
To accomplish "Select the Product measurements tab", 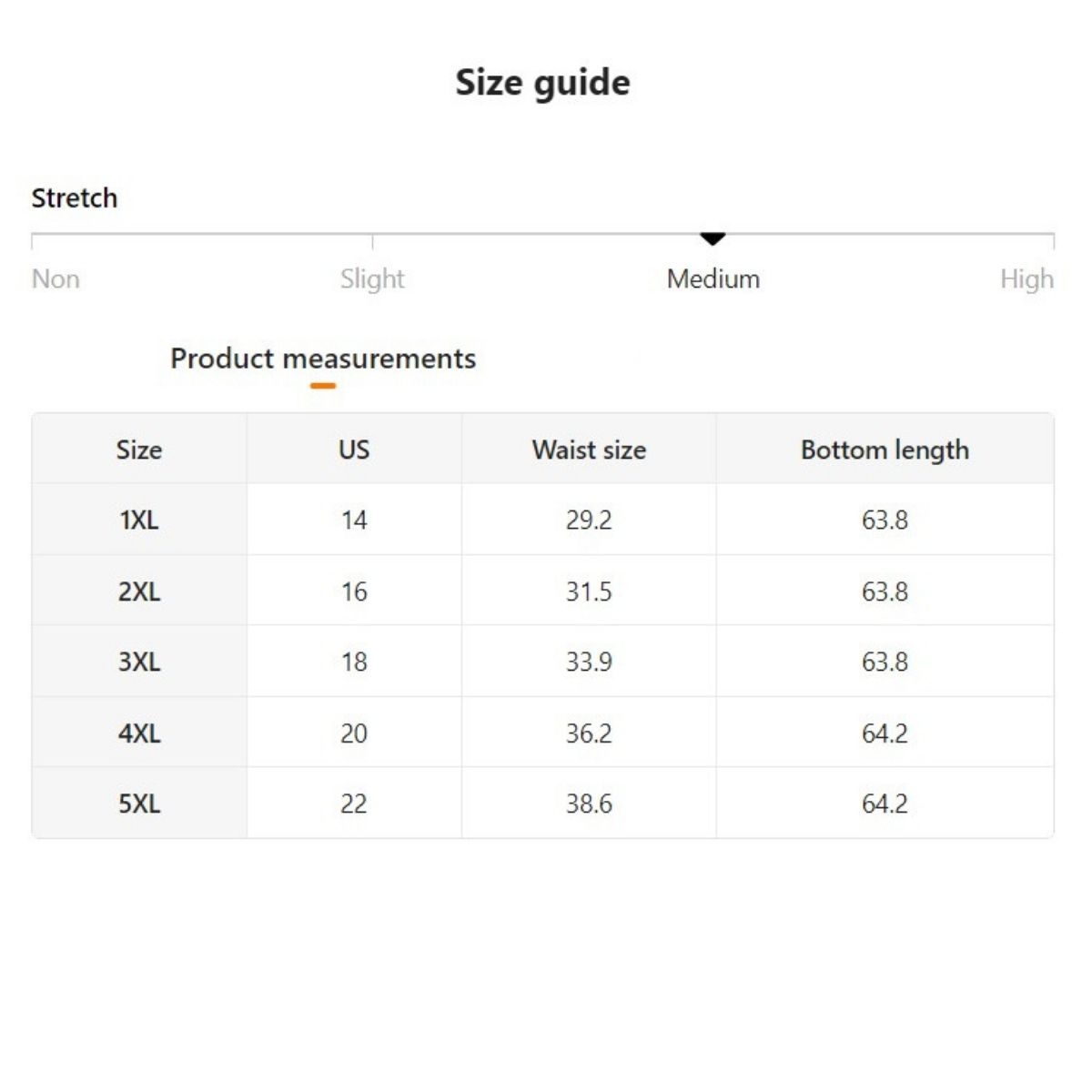I will (323, 359).
